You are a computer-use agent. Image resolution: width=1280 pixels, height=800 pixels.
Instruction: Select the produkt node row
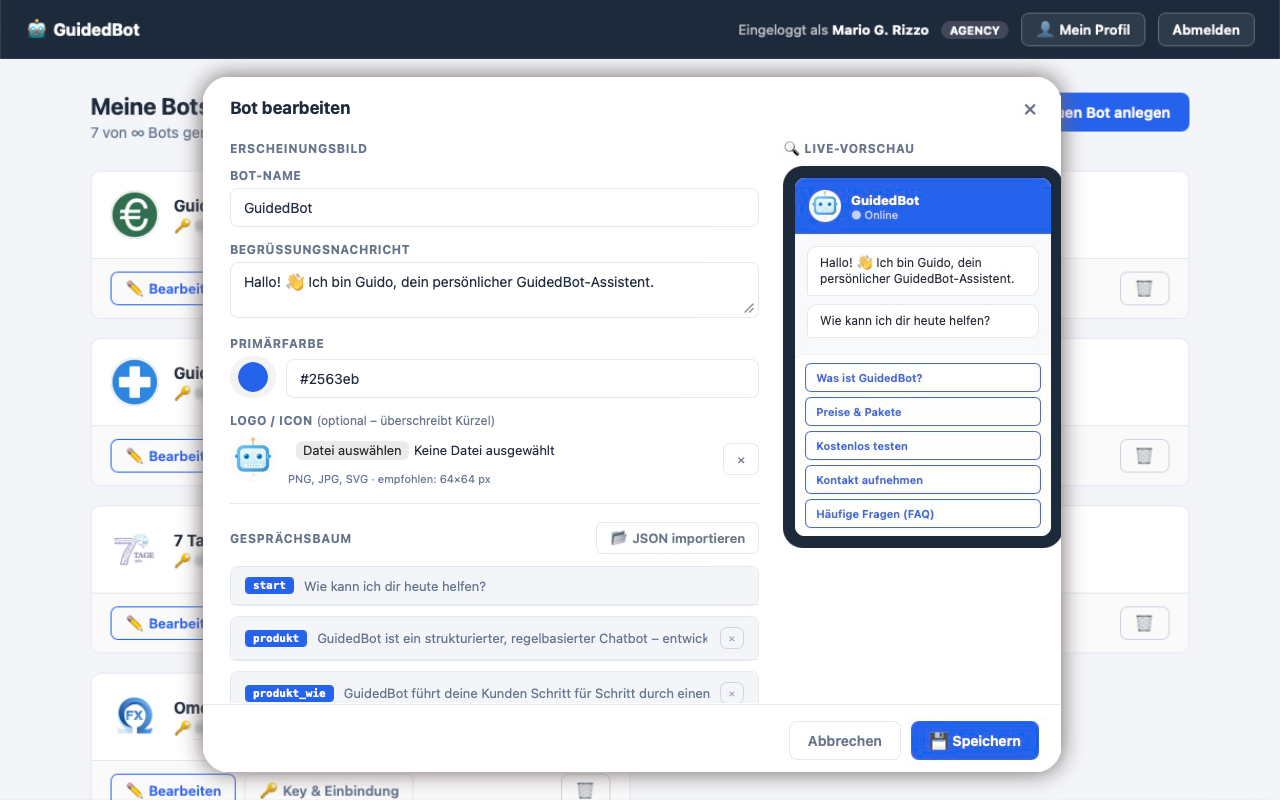(494, 638)
